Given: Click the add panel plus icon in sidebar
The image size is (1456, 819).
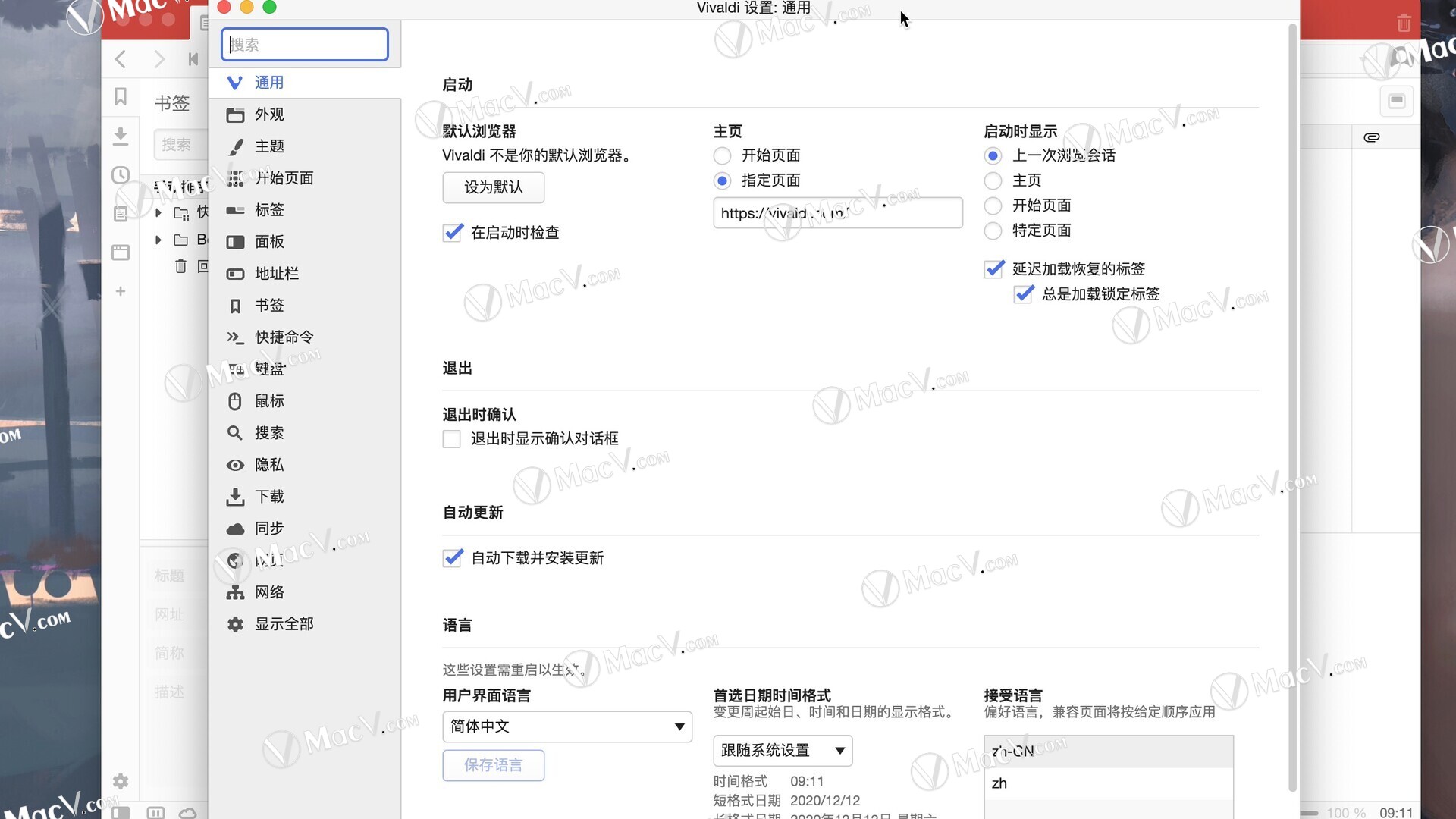Looking at the screenshot, I should pyautogui.click(x=121, y=291).
